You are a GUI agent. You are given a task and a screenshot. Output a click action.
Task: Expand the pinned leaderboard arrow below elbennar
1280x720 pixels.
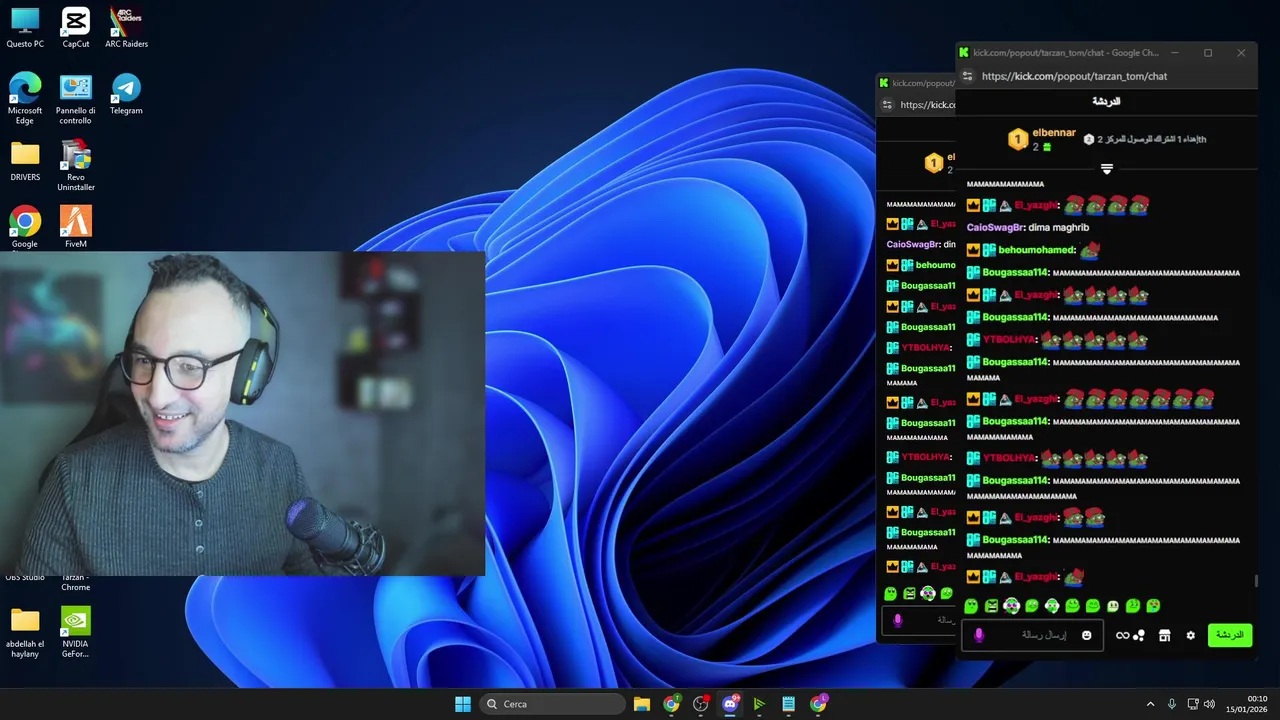1107,169
